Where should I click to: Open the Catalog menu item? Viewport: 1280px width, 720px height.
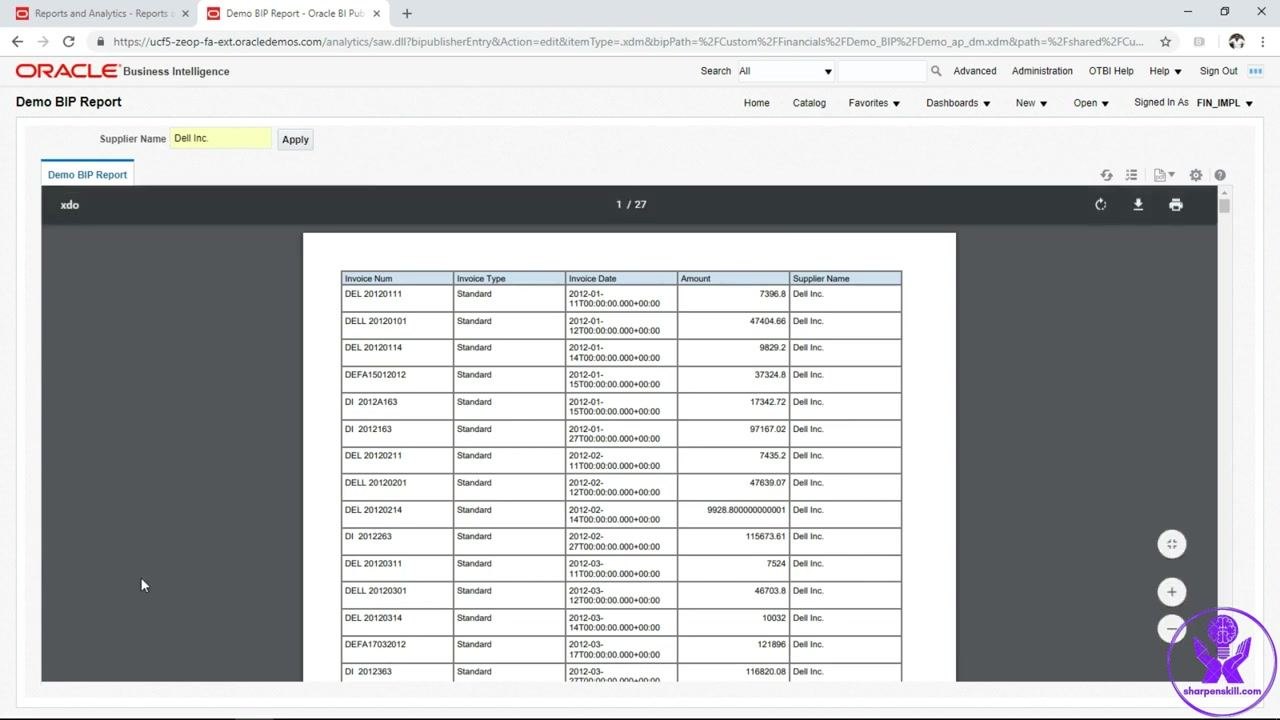tap(809, 103)
